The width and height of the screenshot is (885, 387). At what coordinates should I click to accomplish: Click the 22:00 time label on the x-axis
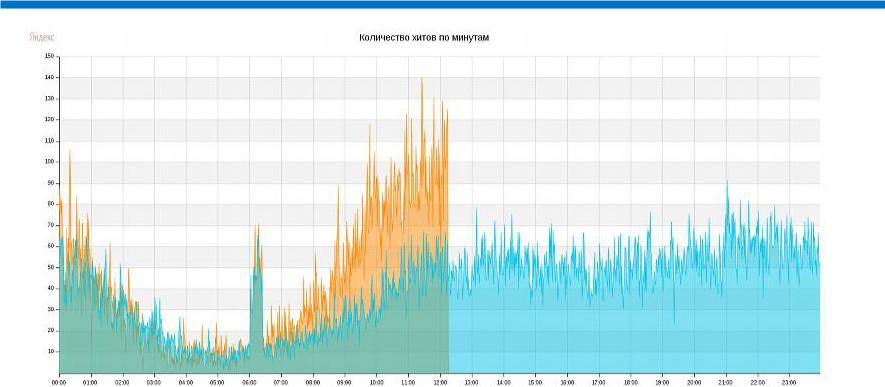757,382
